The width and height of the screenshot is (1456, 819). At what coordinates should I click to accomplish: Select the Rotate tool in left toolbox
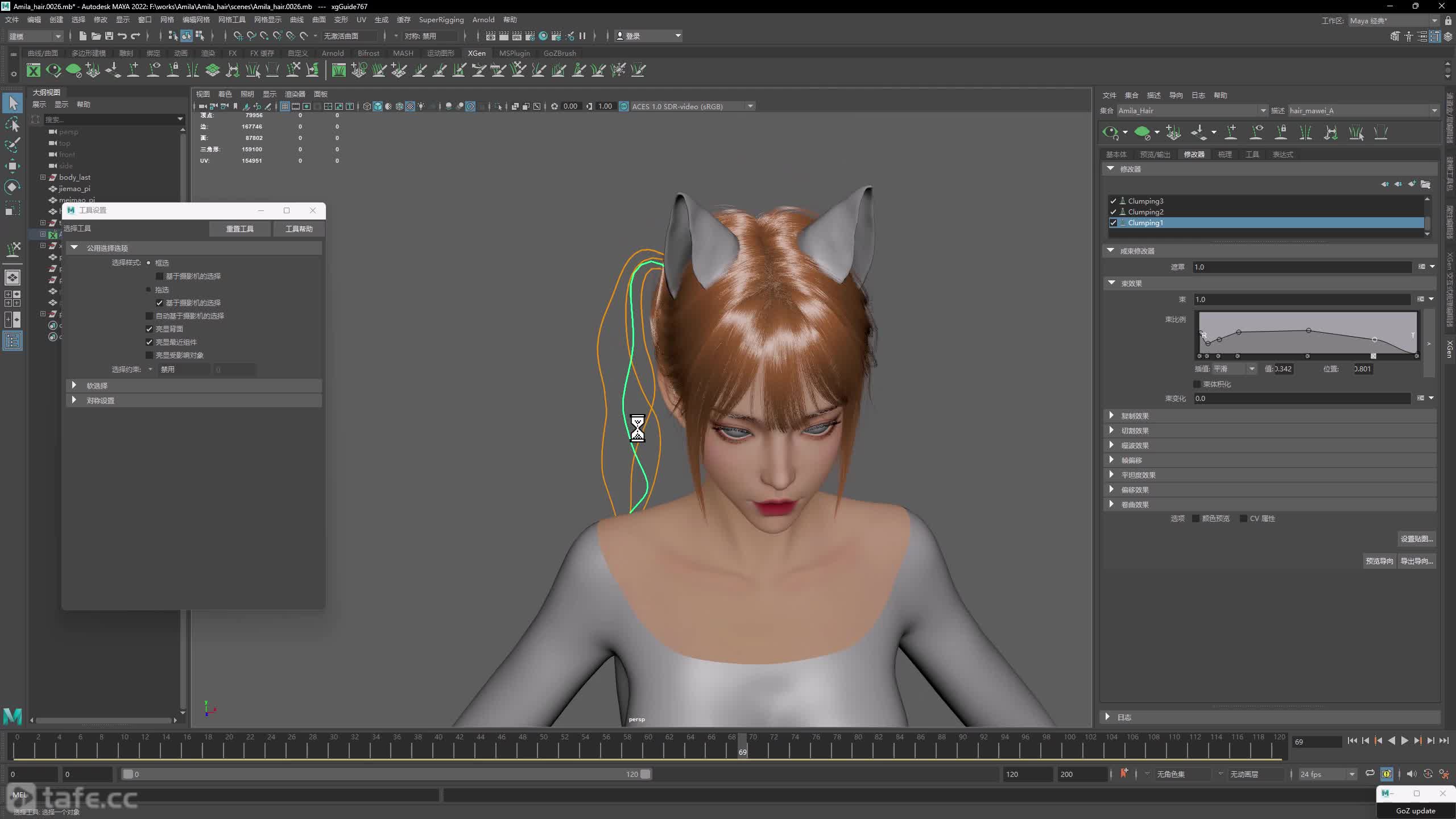(13, 187)
